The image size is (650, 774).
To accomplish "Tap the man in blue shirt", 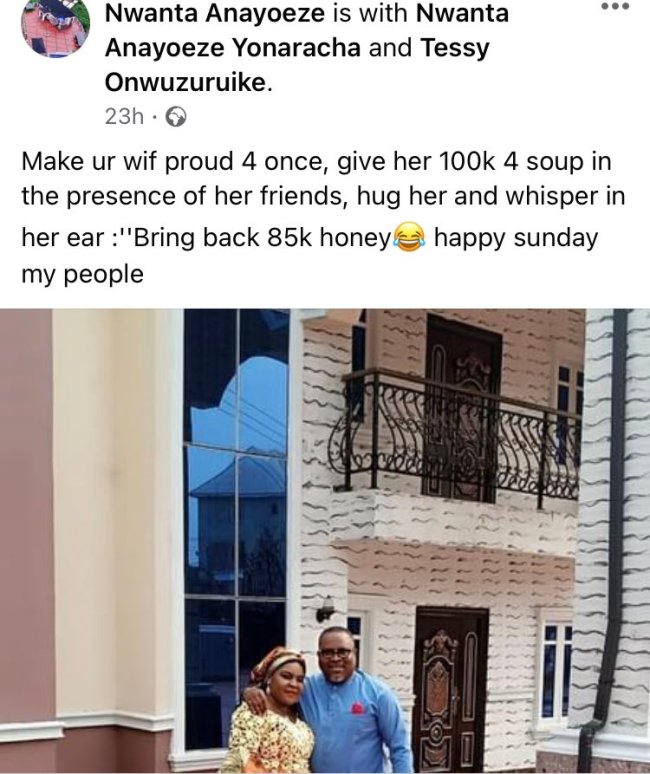I will coord(352,704).
